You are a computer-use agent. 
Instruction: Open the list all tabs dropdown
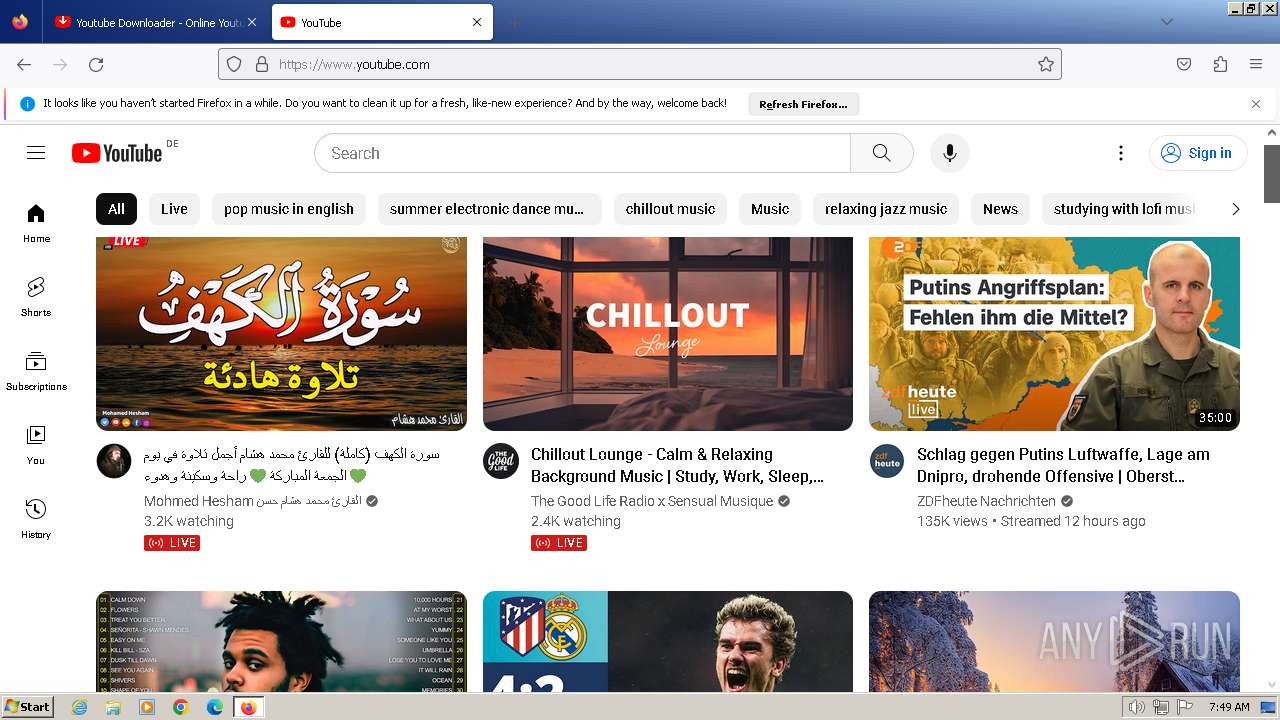(x=1166, y=22)
